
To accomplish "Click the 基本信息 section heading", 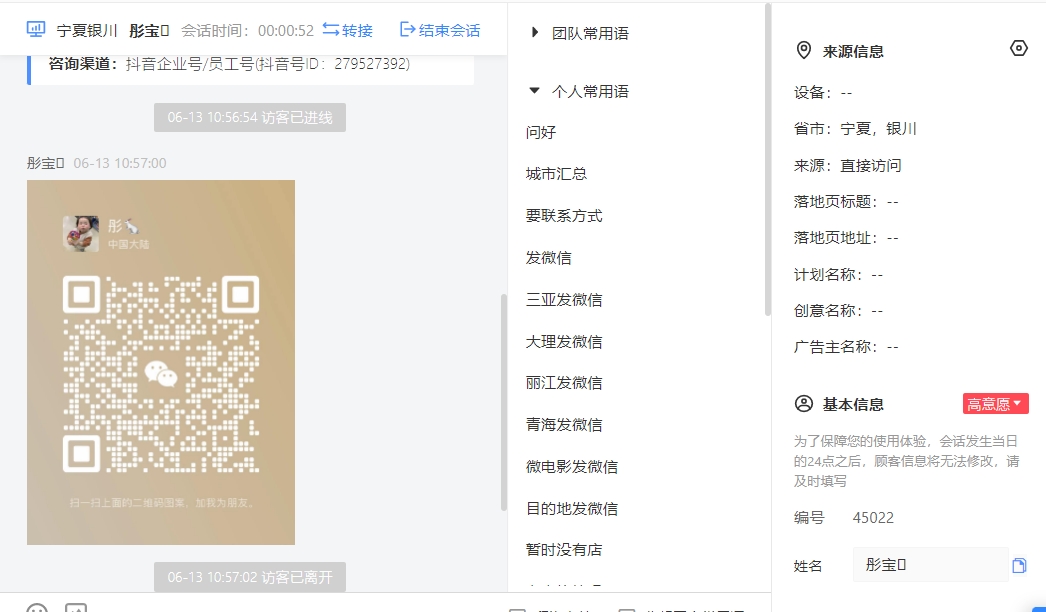I will tap(853, 404).
